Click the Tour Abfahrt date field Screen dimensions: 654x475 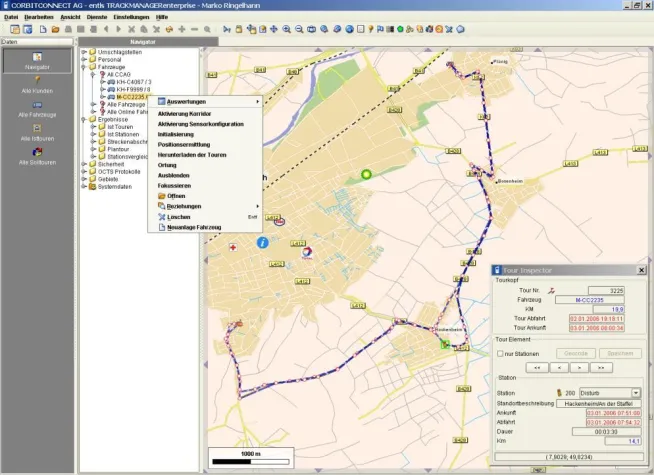596,319
